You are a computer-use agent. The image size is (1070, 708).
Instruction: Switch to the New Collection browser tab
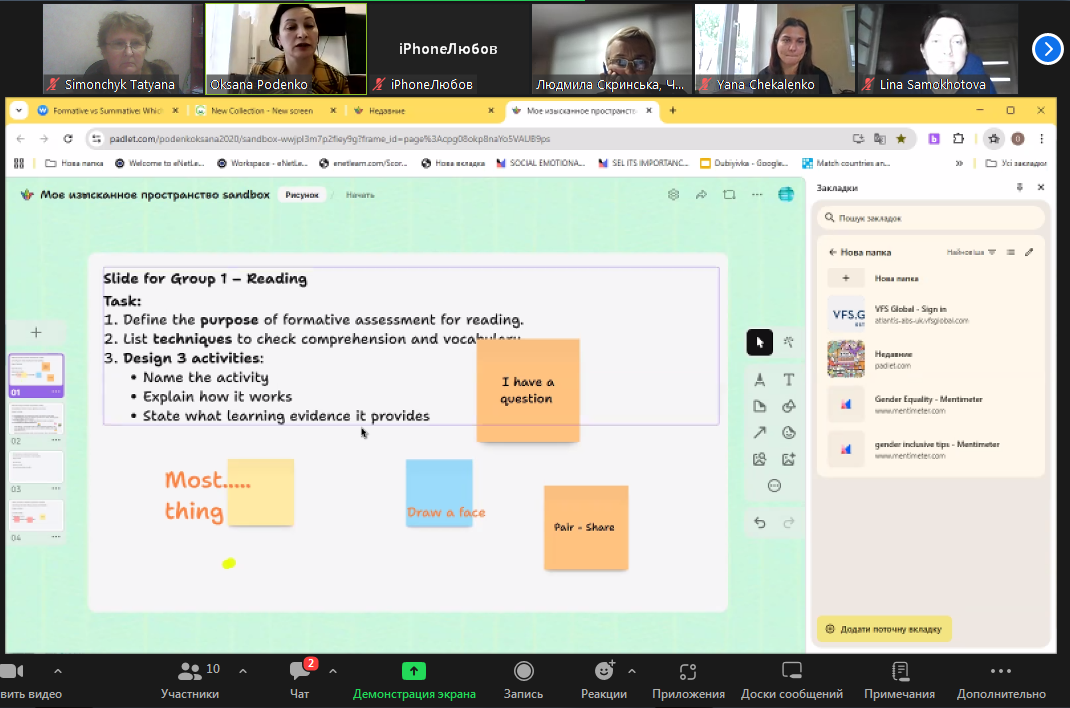tap(262, 110)
